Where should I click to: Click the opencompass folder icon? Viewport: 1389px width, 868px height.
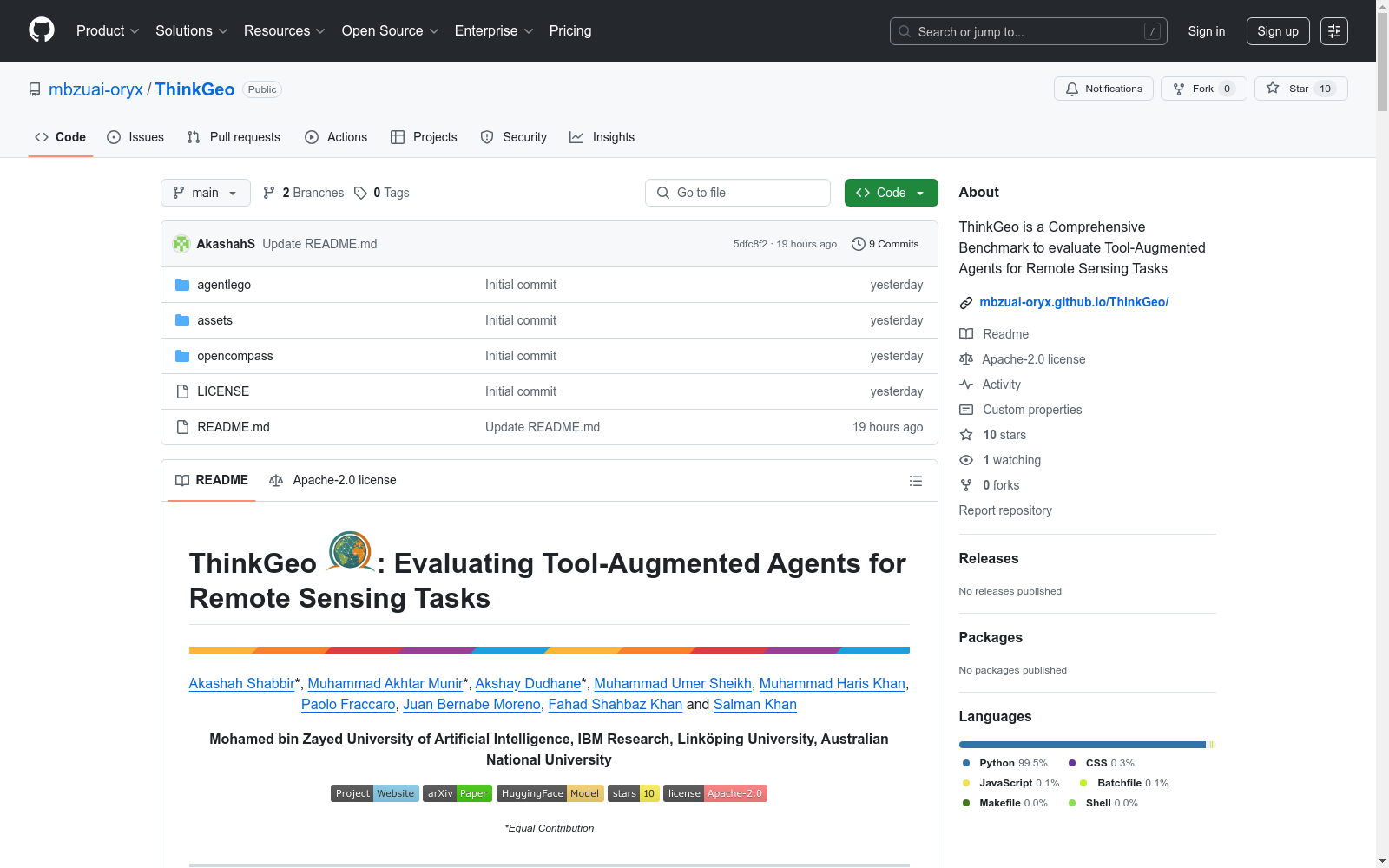coord(182,356)
